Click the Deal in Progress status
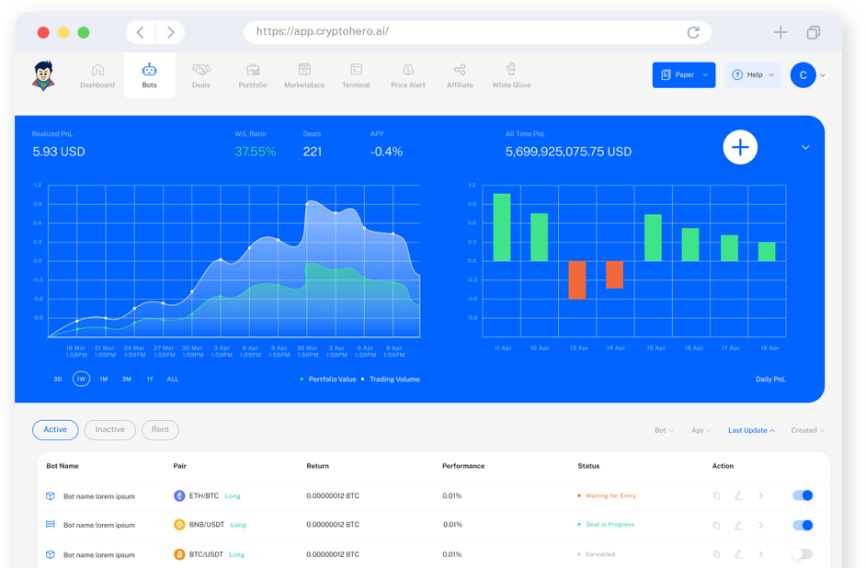The width and height of the screenshot is (866, 568). [606, 524]
